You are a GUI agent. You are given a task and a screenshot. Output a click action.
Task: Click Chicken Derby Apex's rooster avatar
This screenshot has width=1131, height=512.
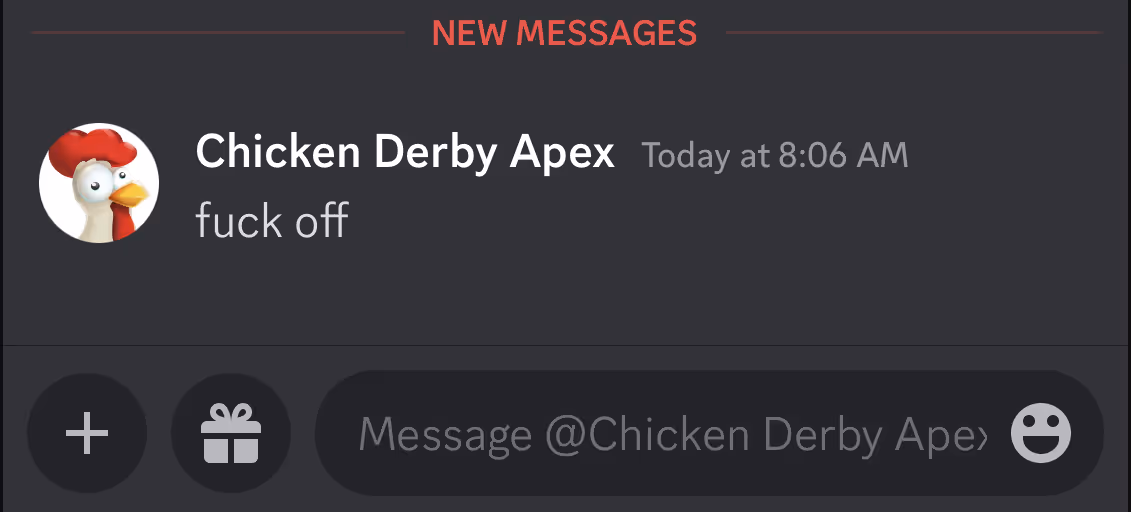coord(99,182)
